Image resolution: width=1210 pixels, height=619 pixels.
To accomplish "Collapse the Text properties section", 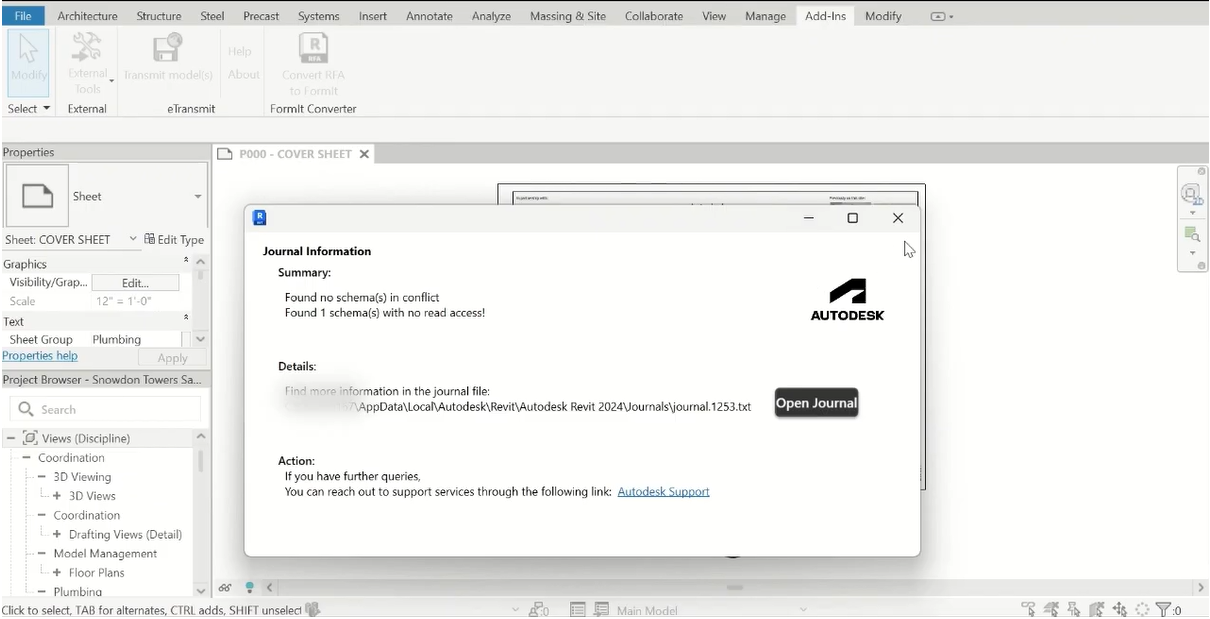I will coord(186,318).
